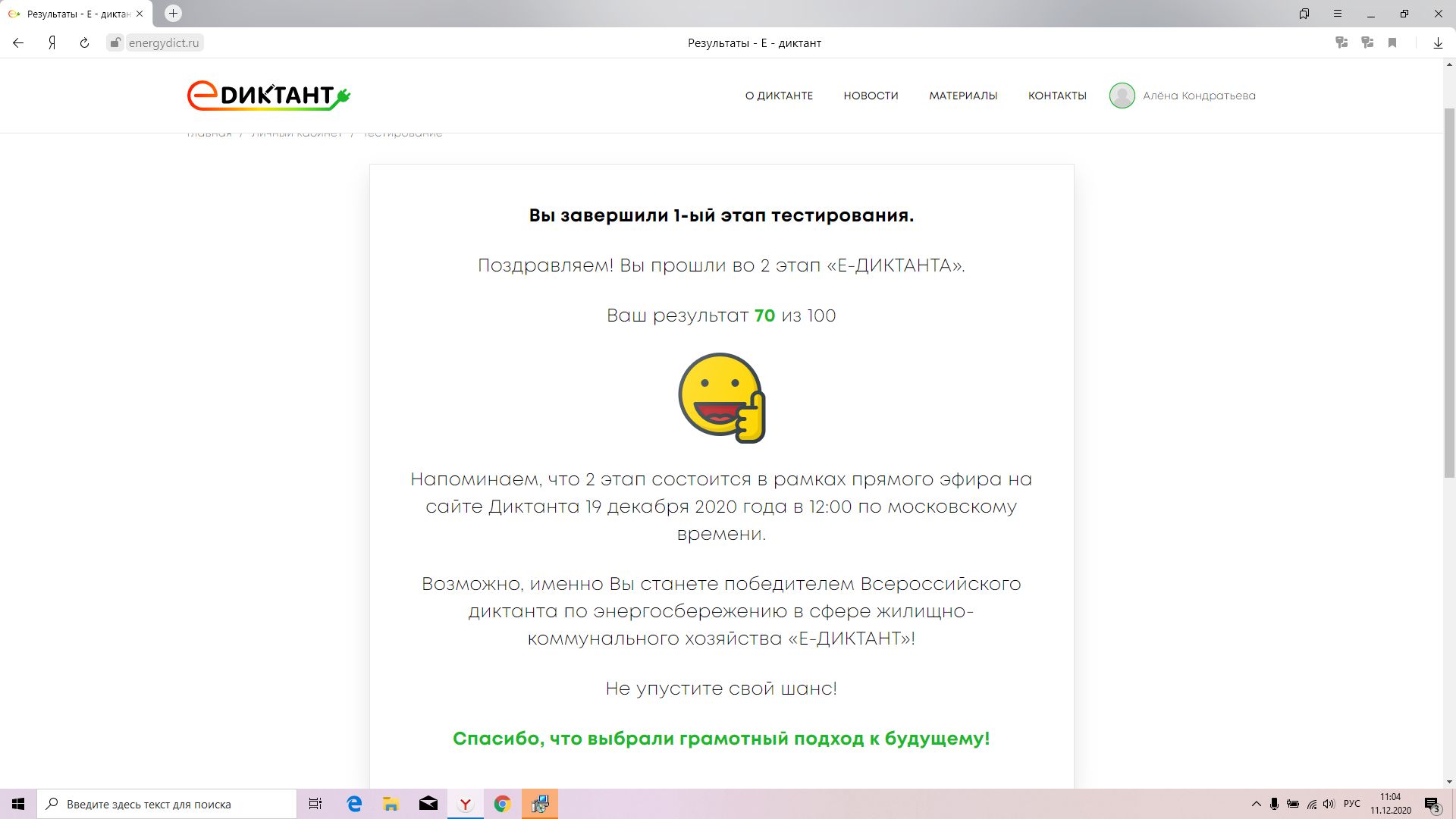This screenshot has height=819, width=1456.
Task: Click the text 'Не упустите свой шанс!'
Action: (721, 689)
